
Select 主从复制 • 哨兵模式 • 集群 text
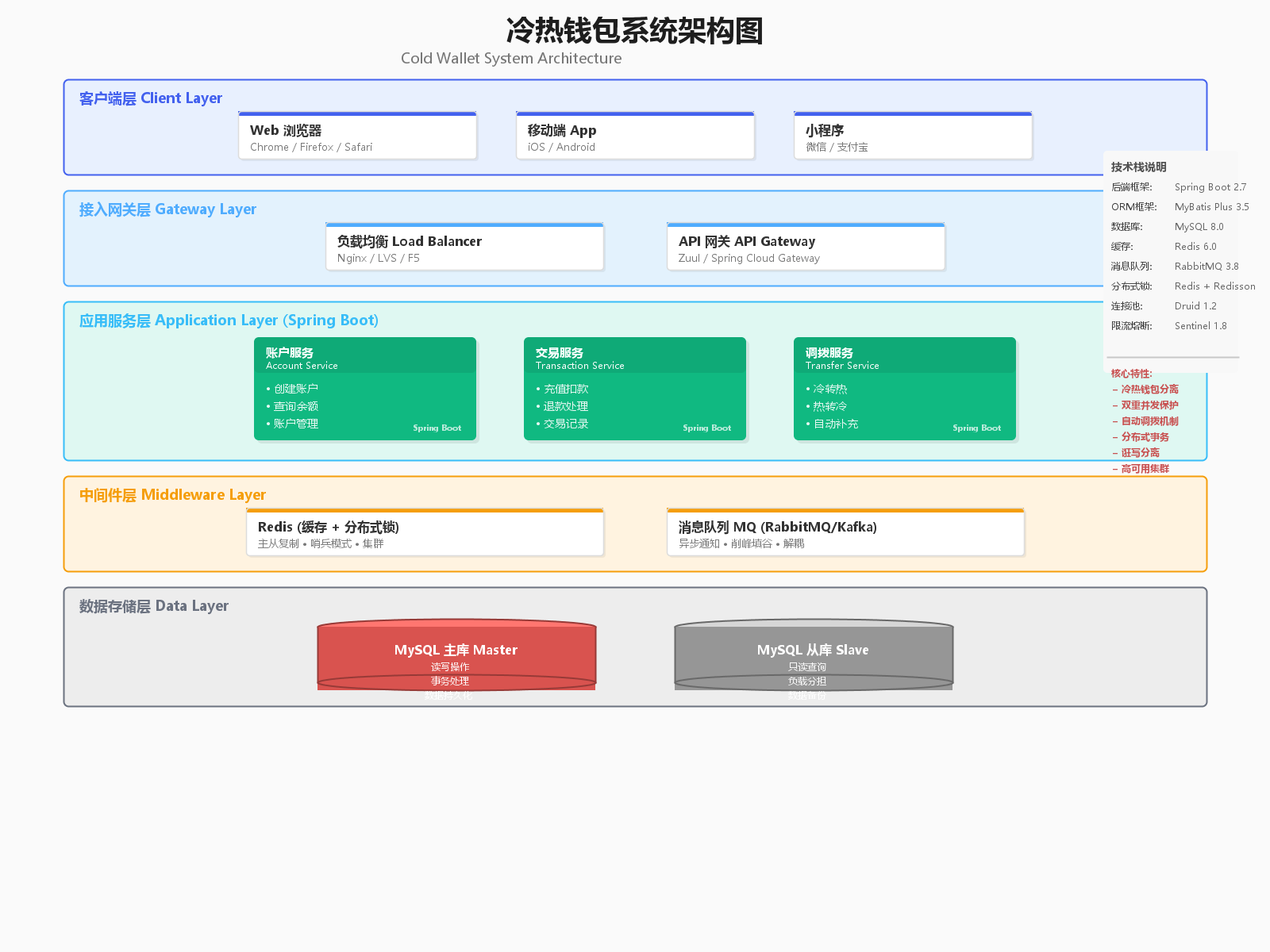click(x=321, y=544)
